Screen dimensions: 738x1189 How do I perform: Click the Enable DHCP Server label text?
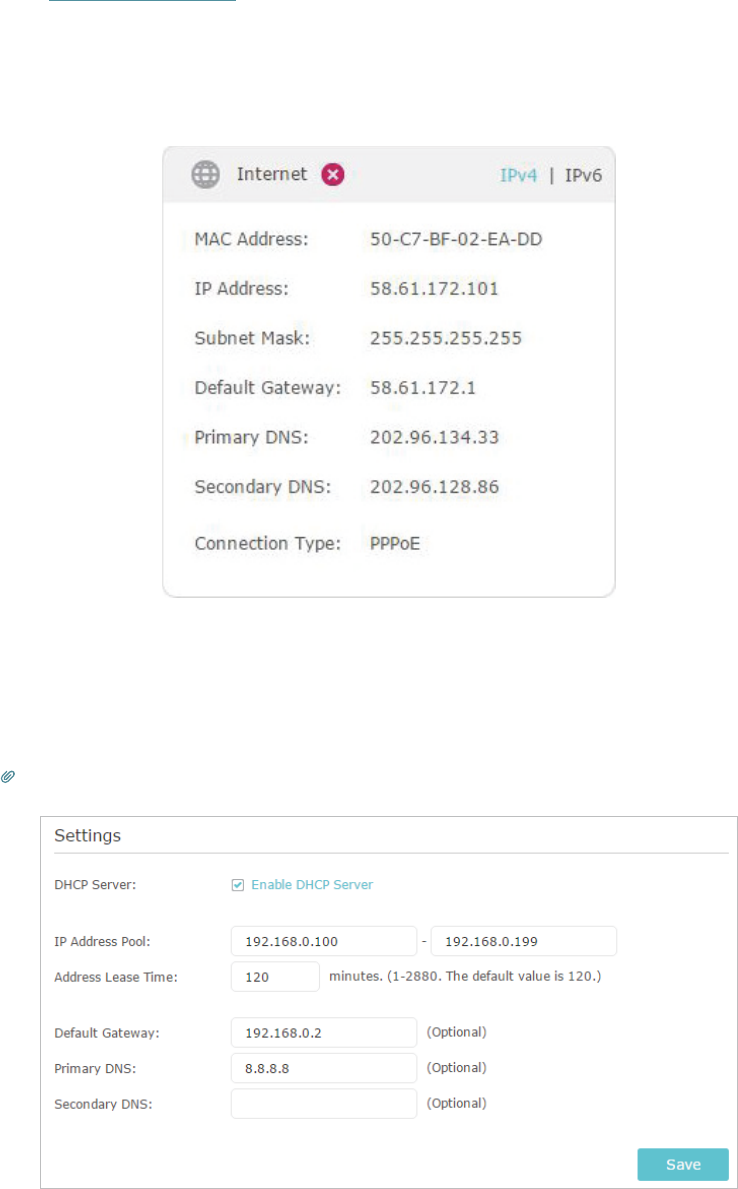tap(312, 884)
